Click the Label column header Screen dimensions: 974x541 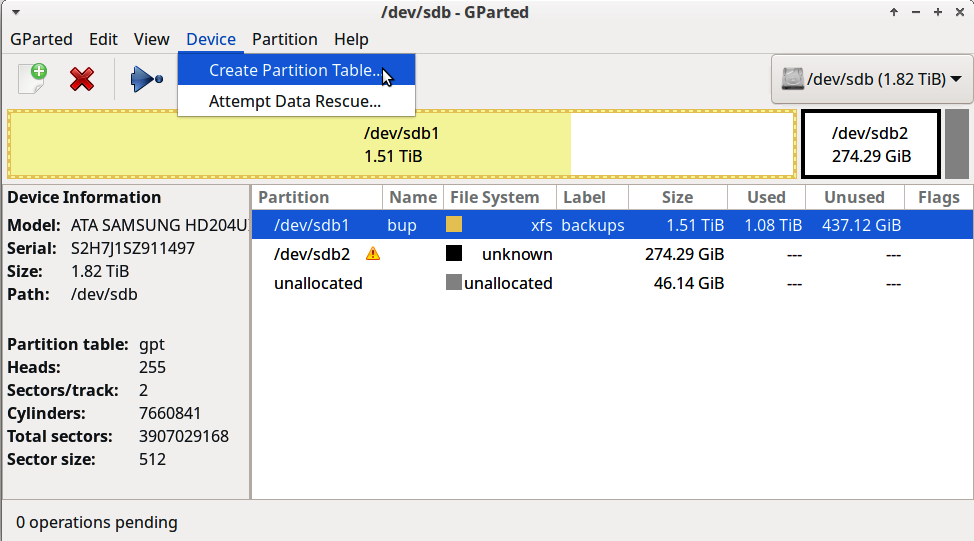pyautogui.click(x=593, y=198)
